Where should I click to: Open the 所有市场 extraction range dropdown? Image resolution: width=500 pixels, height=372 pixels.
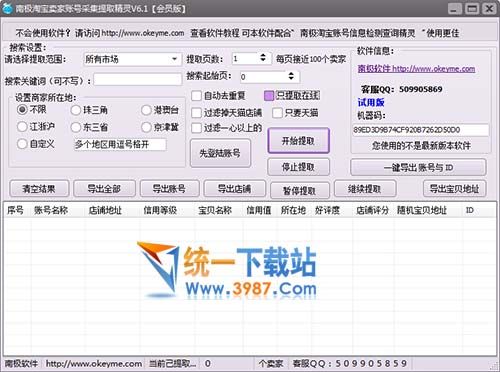point(132,60)
